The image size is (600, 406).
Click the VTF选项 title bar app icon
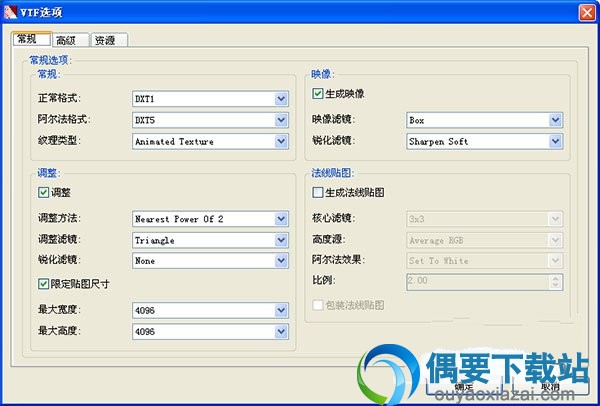(x=10, y=12)
